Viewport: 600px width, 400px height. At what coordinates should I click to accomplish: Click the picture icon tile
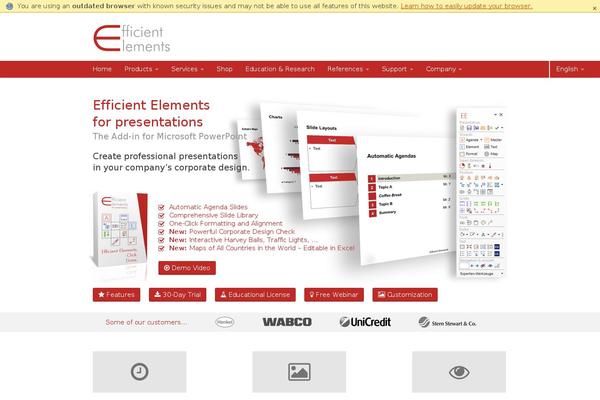coord(299,372)
